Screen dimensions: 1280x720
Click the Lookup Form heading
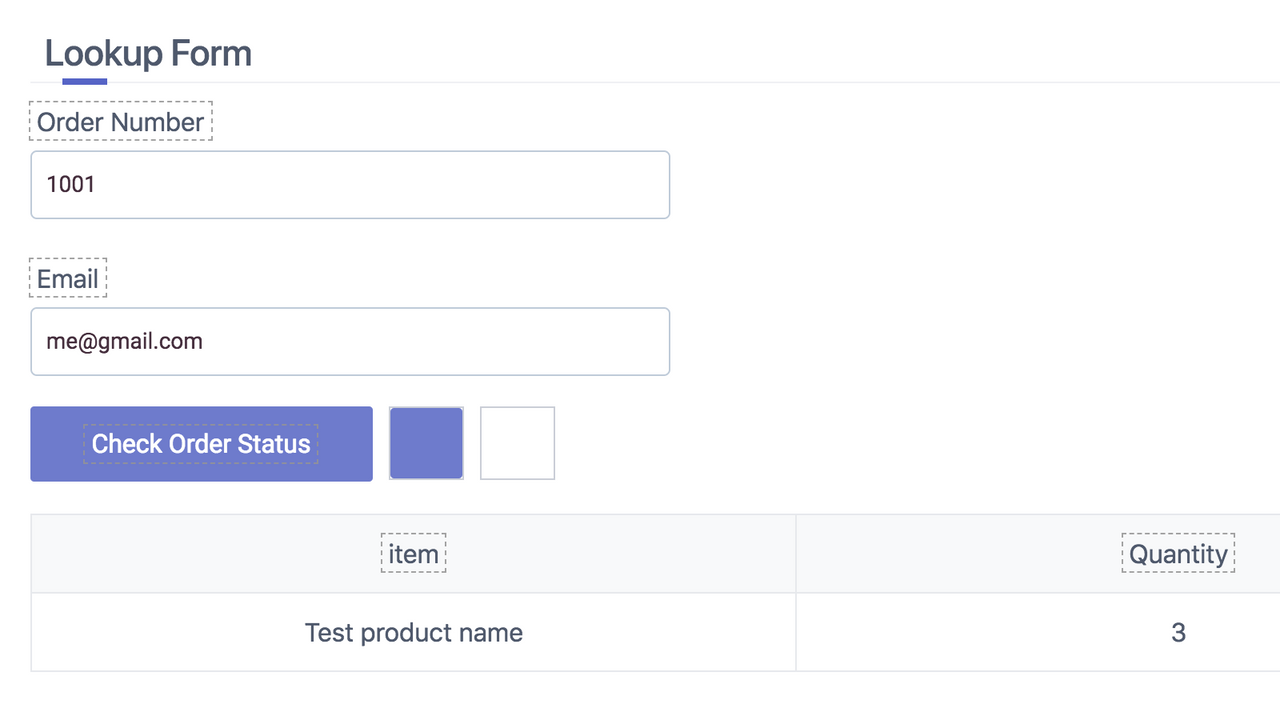click(148, 53)
